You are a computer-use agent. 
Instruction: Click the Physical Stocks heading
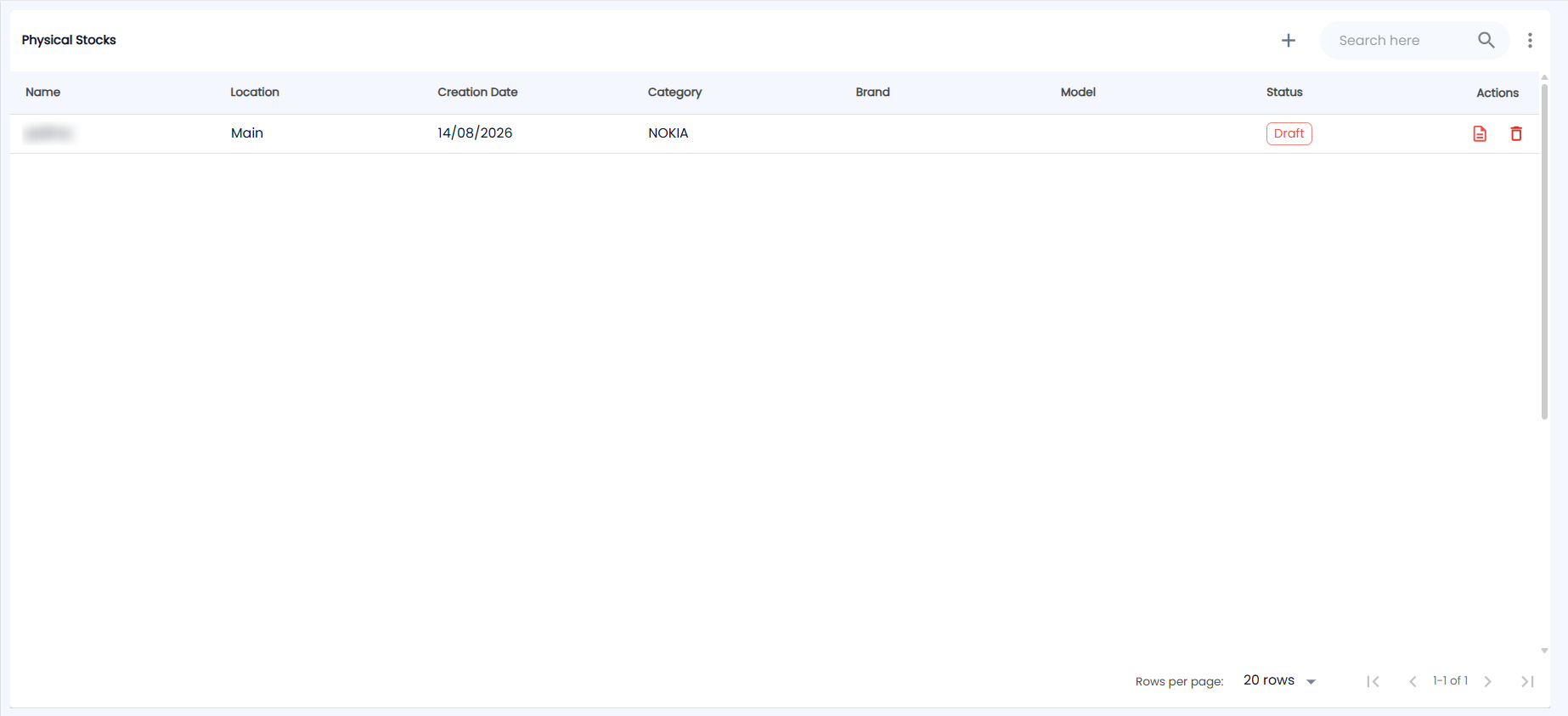[69, 40]
